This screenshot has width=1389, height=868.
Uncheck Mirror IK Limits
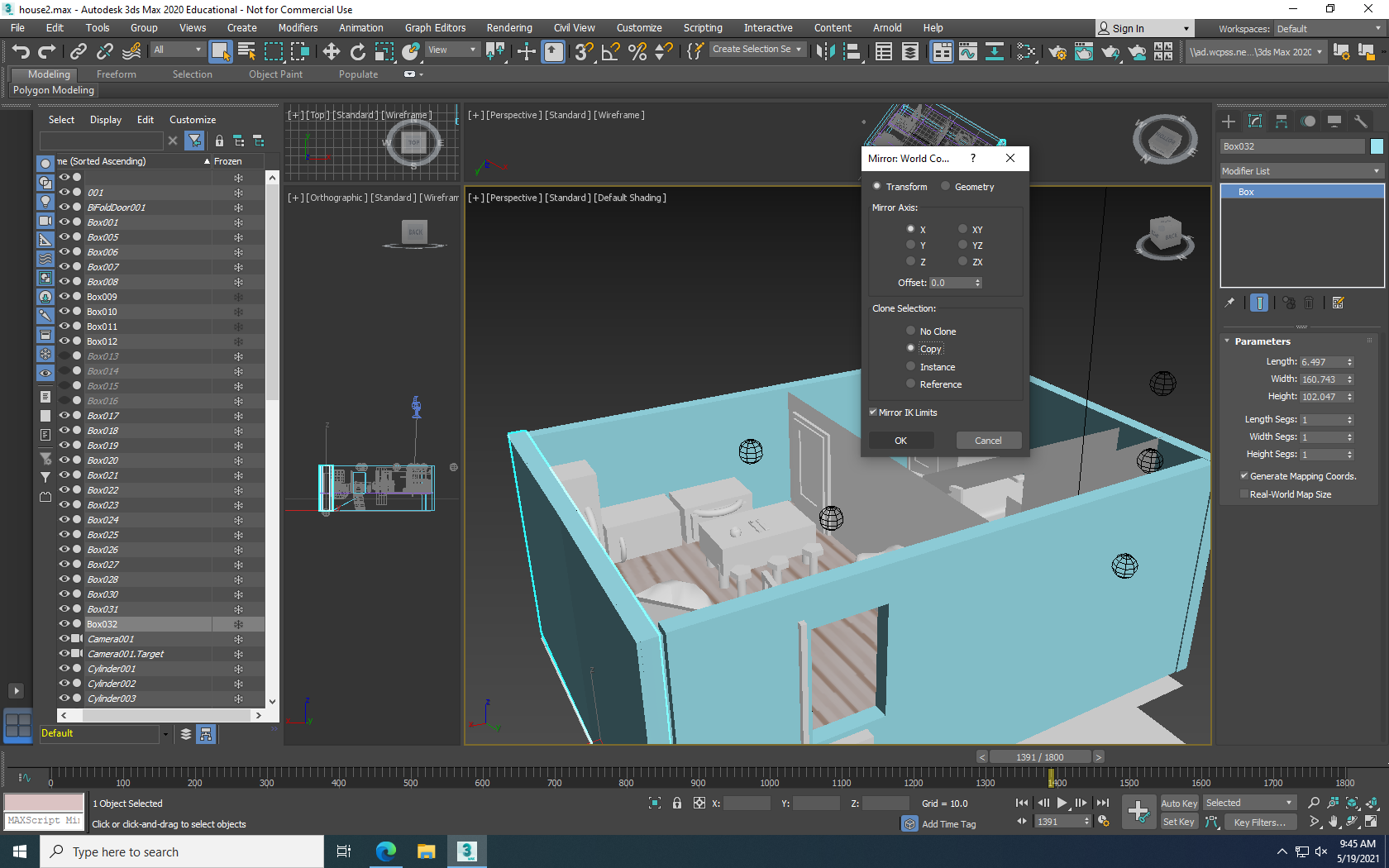873,412
